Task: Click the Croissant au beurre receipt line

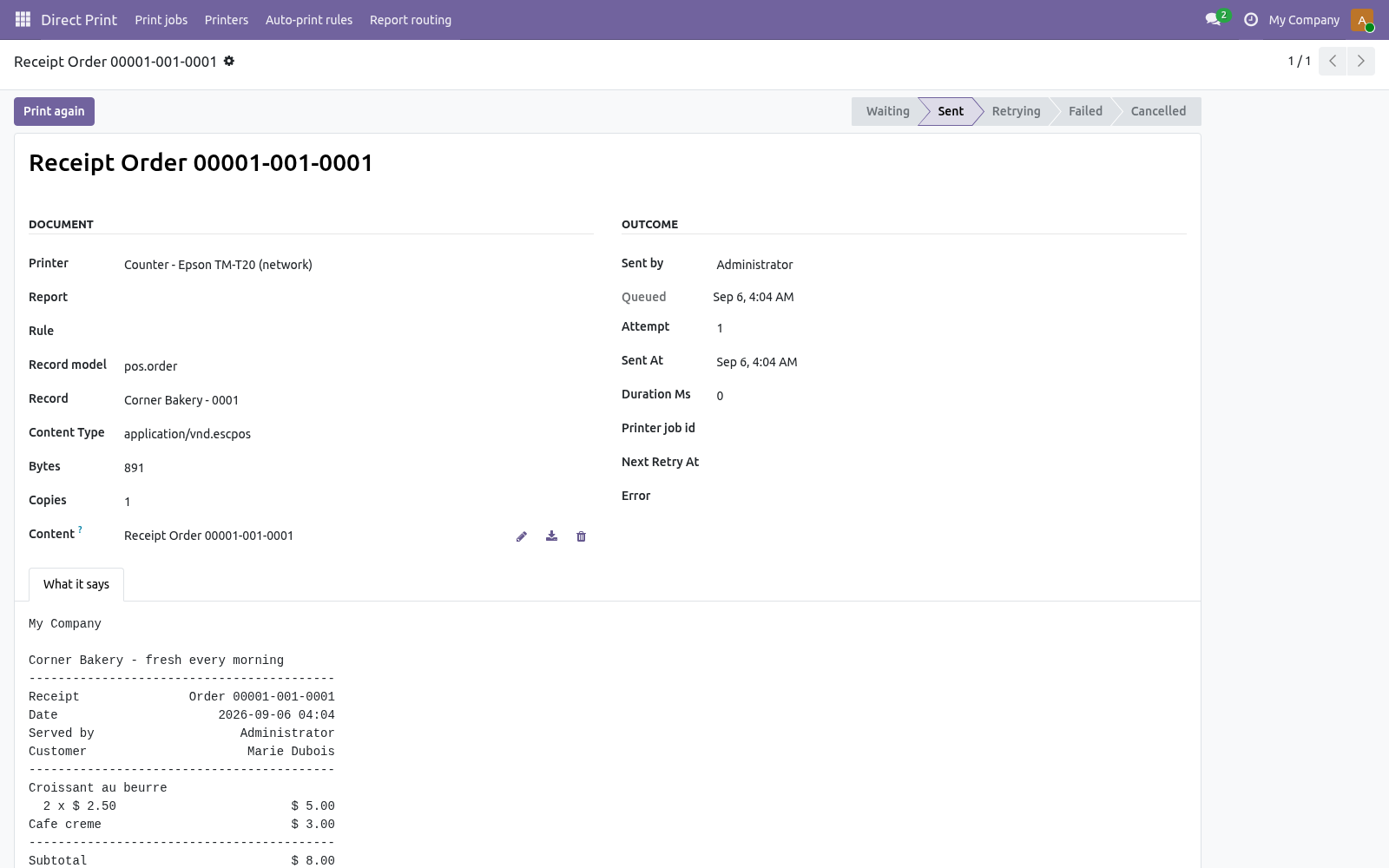Action: [x=98, y=788]
